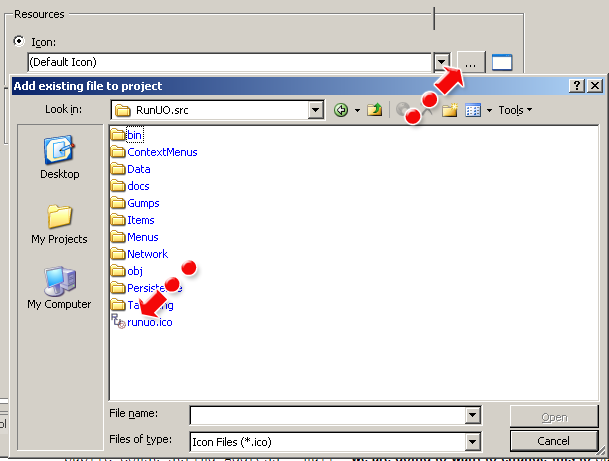Click the browse ellipsis button for icon

[x=471, y=63]
